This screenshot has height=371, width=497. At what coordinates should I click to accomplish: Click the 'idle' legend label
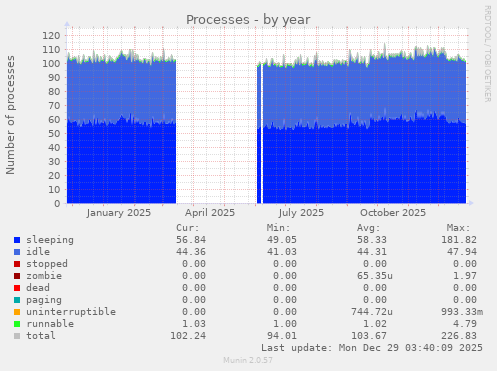coord(38,252)
